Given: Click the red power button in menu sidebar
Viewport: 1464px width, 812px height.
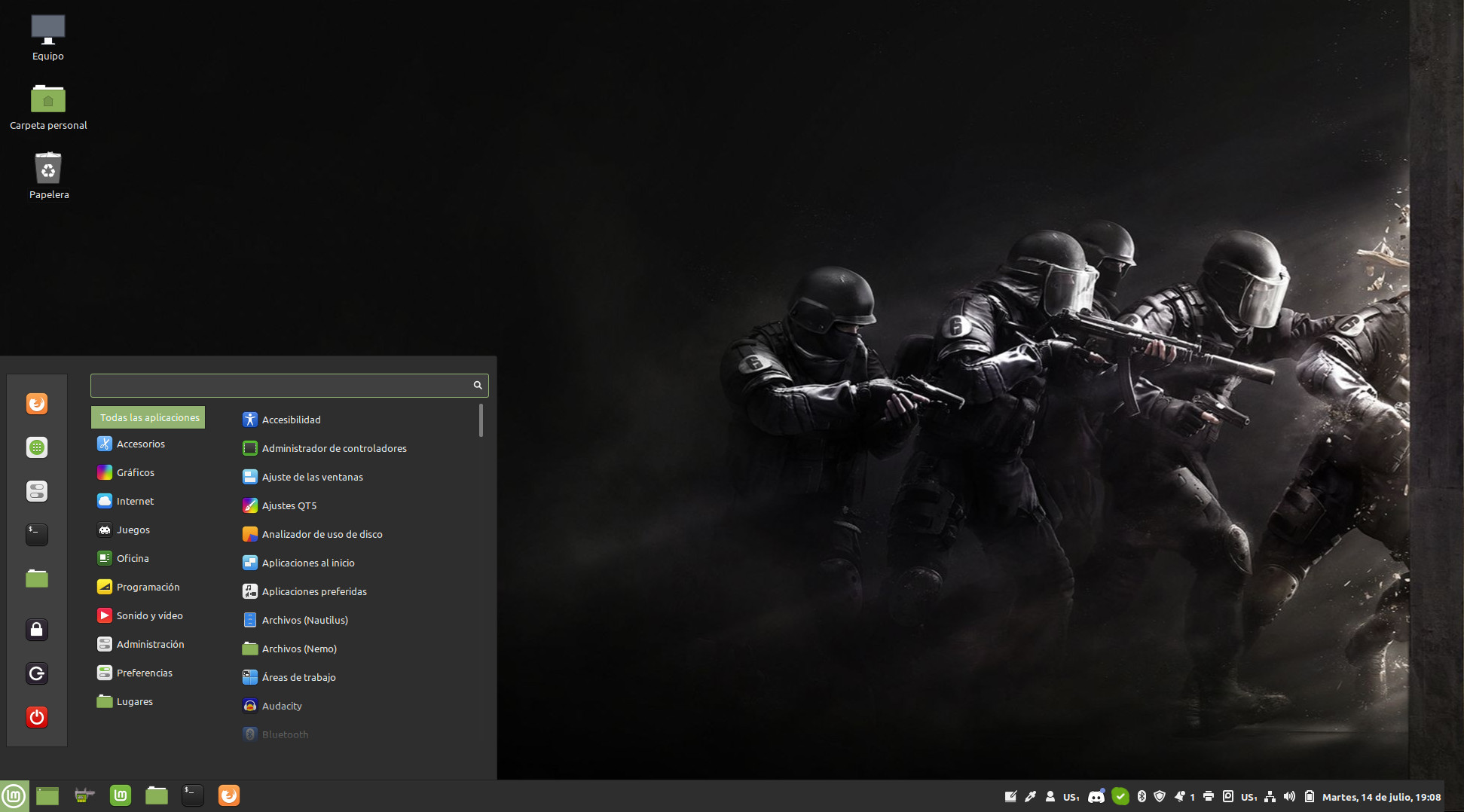Looking at the screenshot, I should (x=36, y=716).
